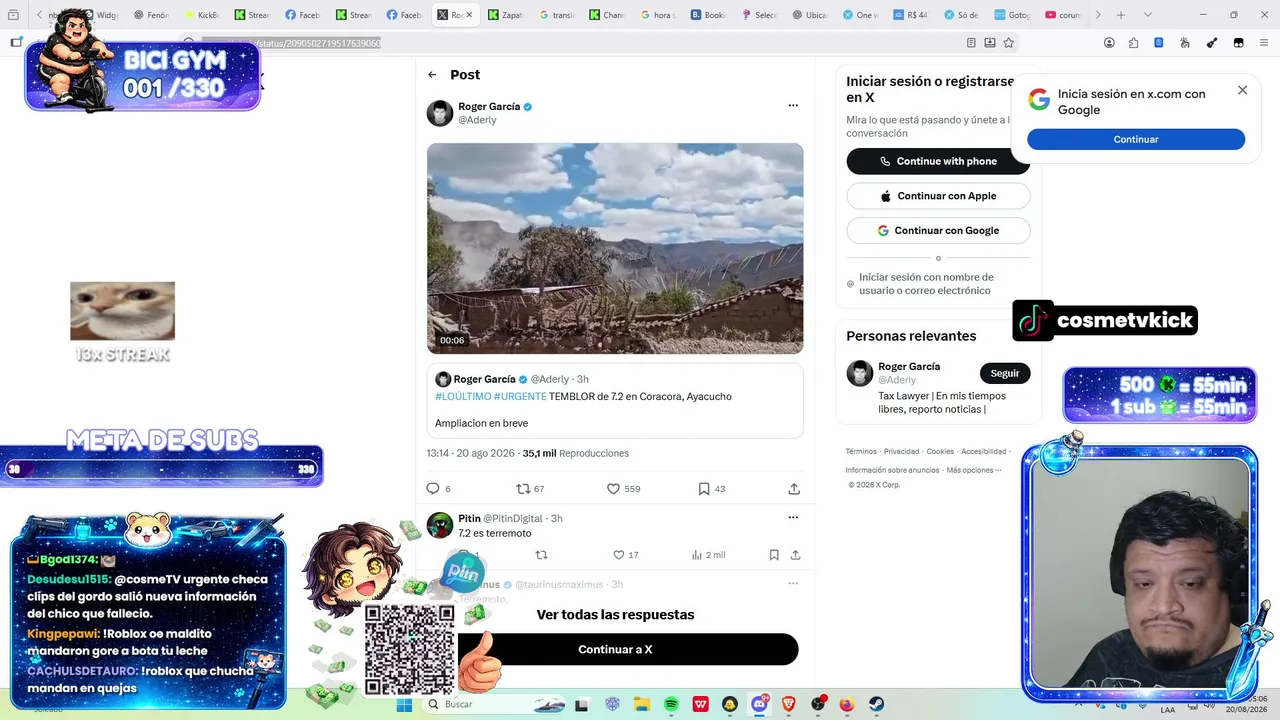The image size is (1280, 720).
Task: Open more options on Pitin's reply
Action: [793, 518]
